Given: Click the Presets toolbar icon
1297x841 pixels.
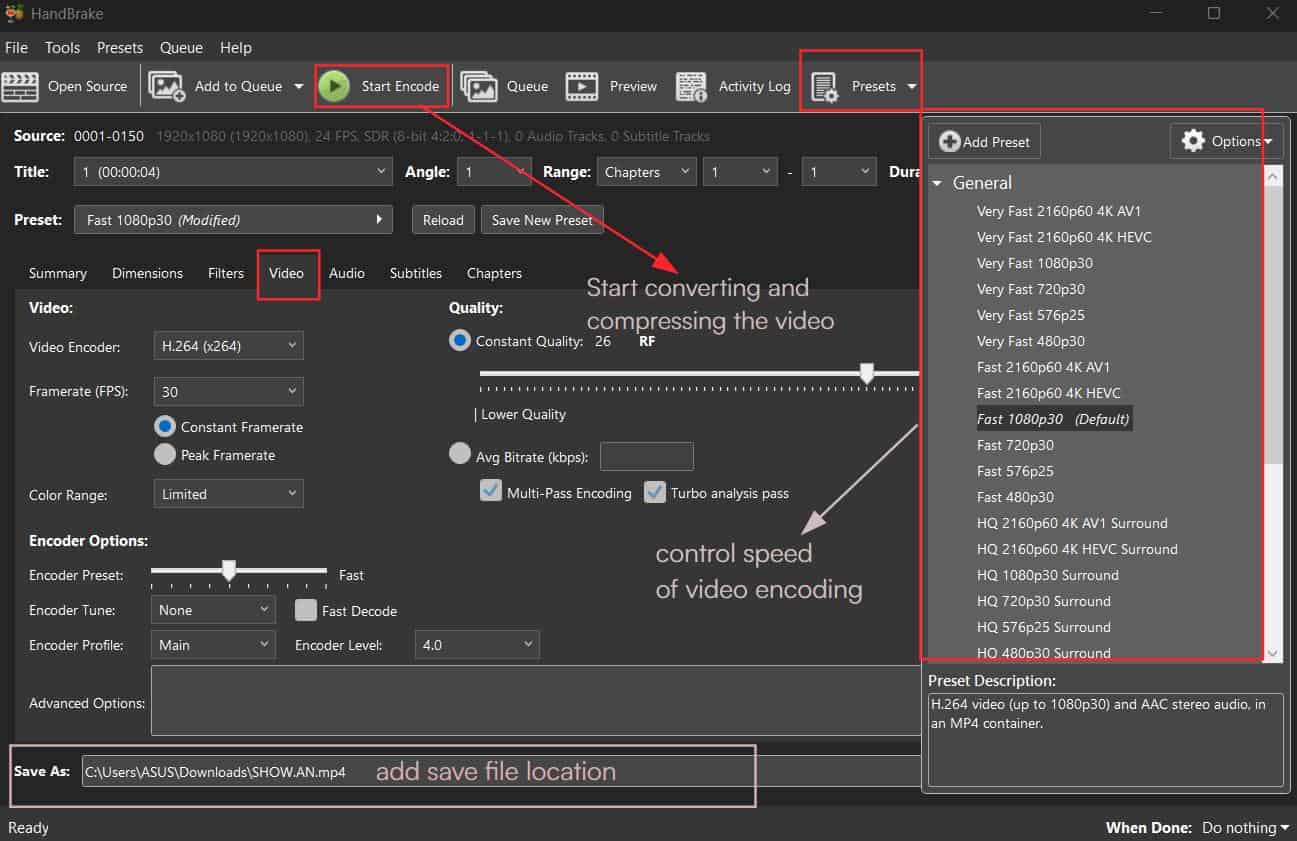Looking at the screenshot, I should pyautogui.click(x=825, y=87).
